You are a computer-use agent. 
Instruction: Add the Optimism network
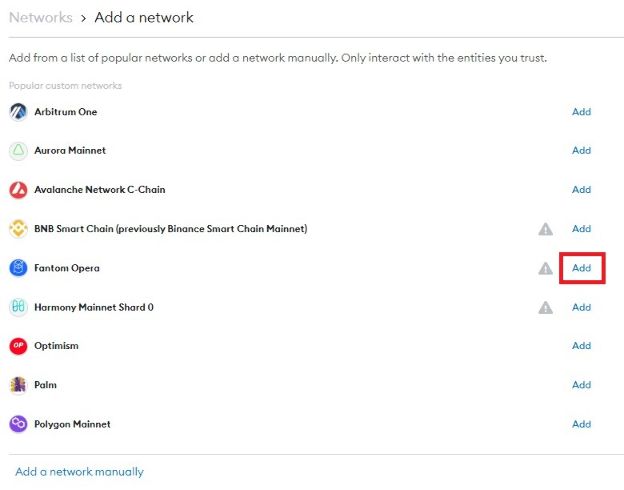coord(581,346)
